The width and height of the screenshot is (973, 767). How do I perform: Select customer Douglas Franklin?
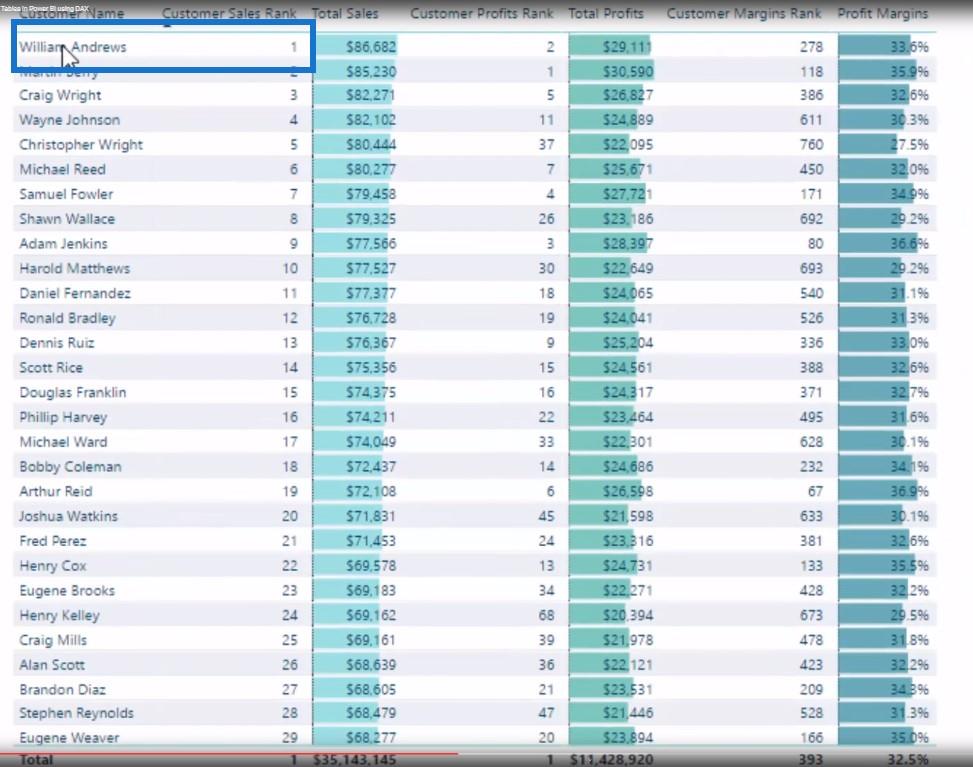(x=73, y=393)
